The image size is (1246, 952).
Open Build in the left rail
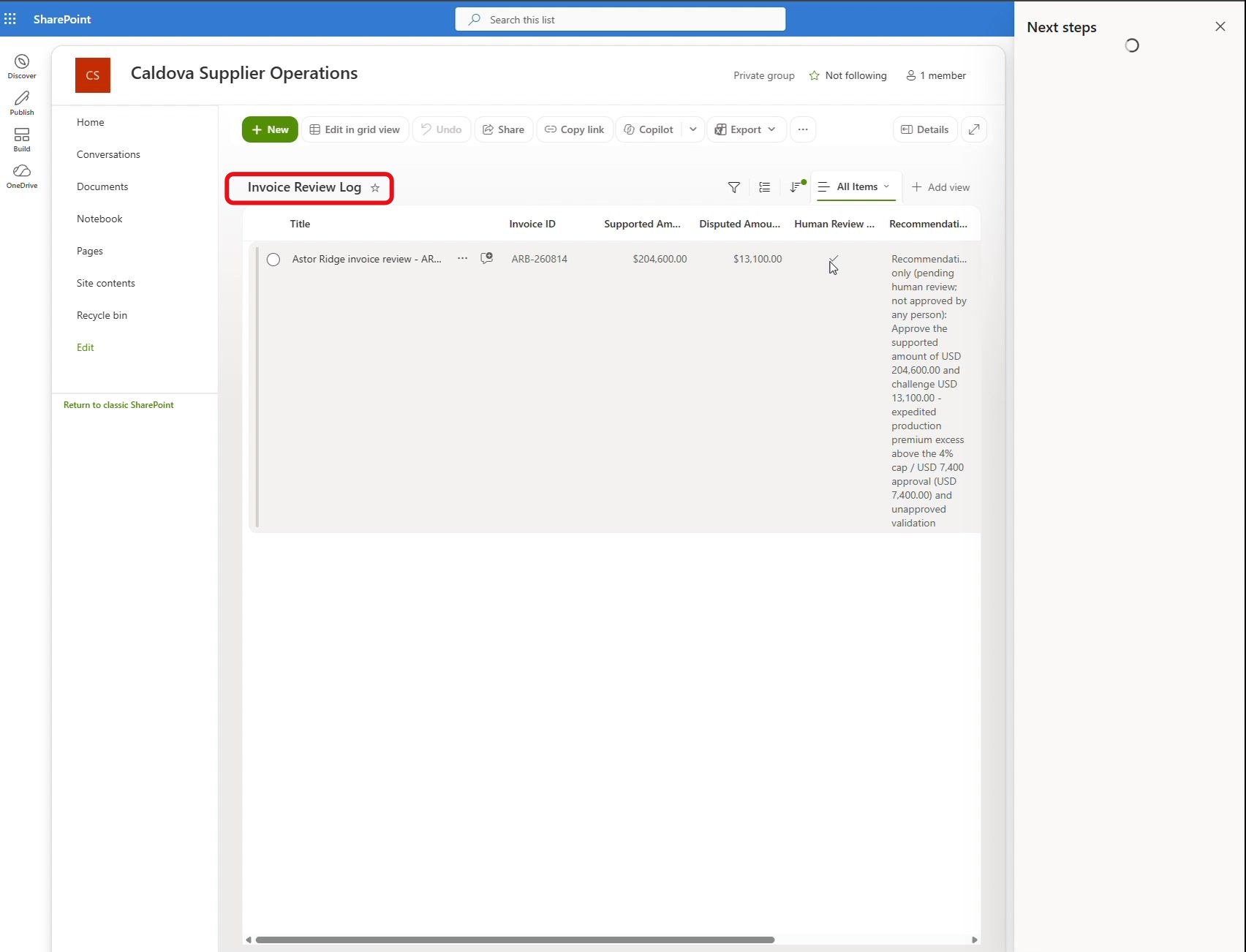22,140
